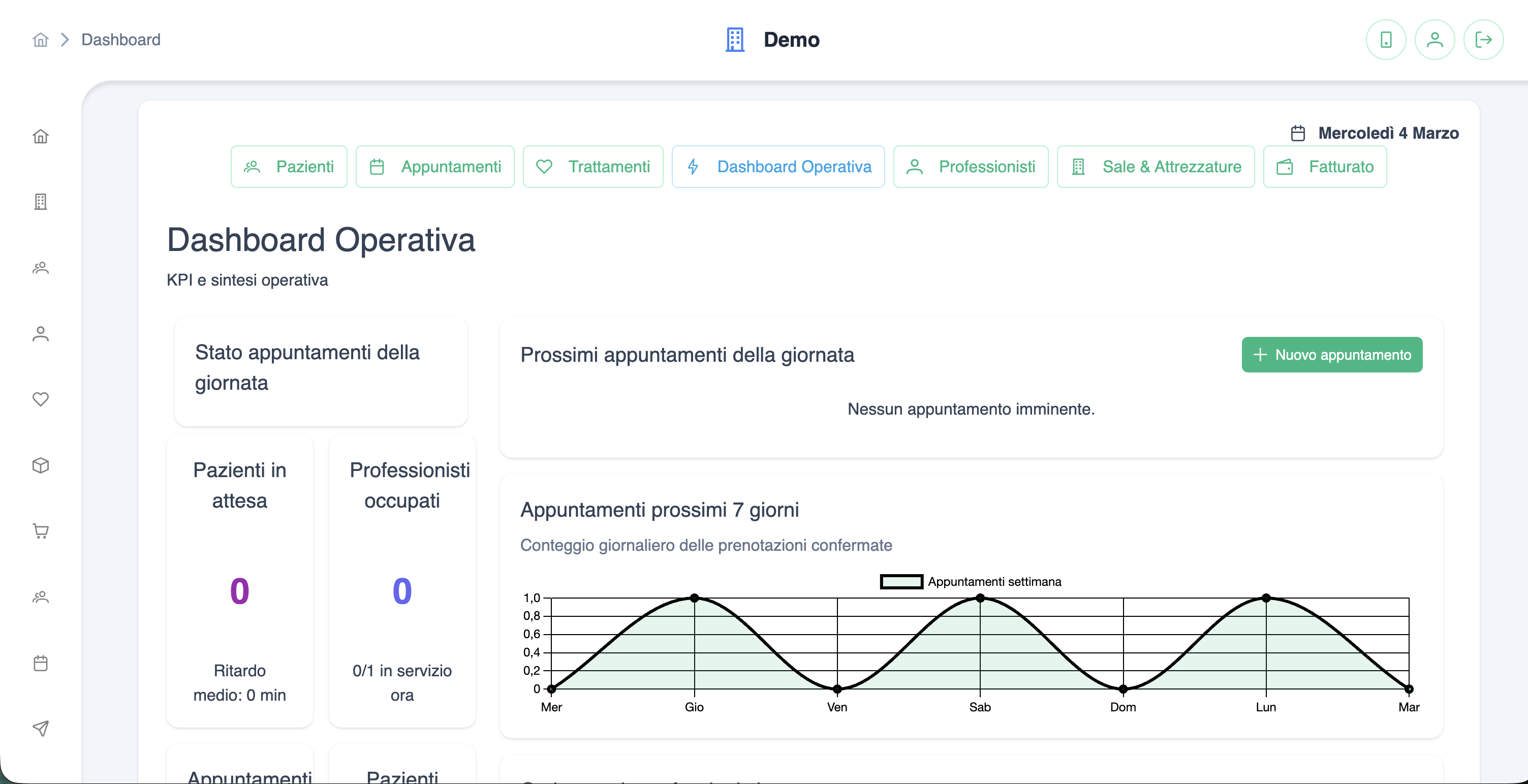The image size is (1528, 784).
Task: Click the Pazienti in attesa card
Action: 240,581
